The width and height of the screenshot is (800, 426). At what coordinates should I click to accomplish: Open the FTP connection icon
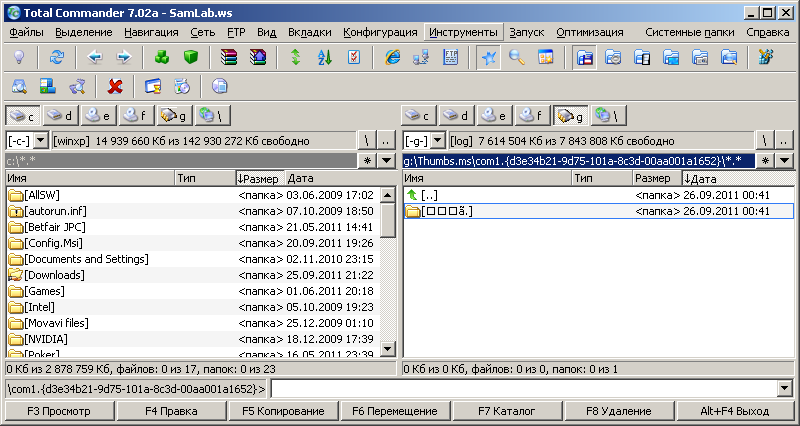[x=451, y=57]
